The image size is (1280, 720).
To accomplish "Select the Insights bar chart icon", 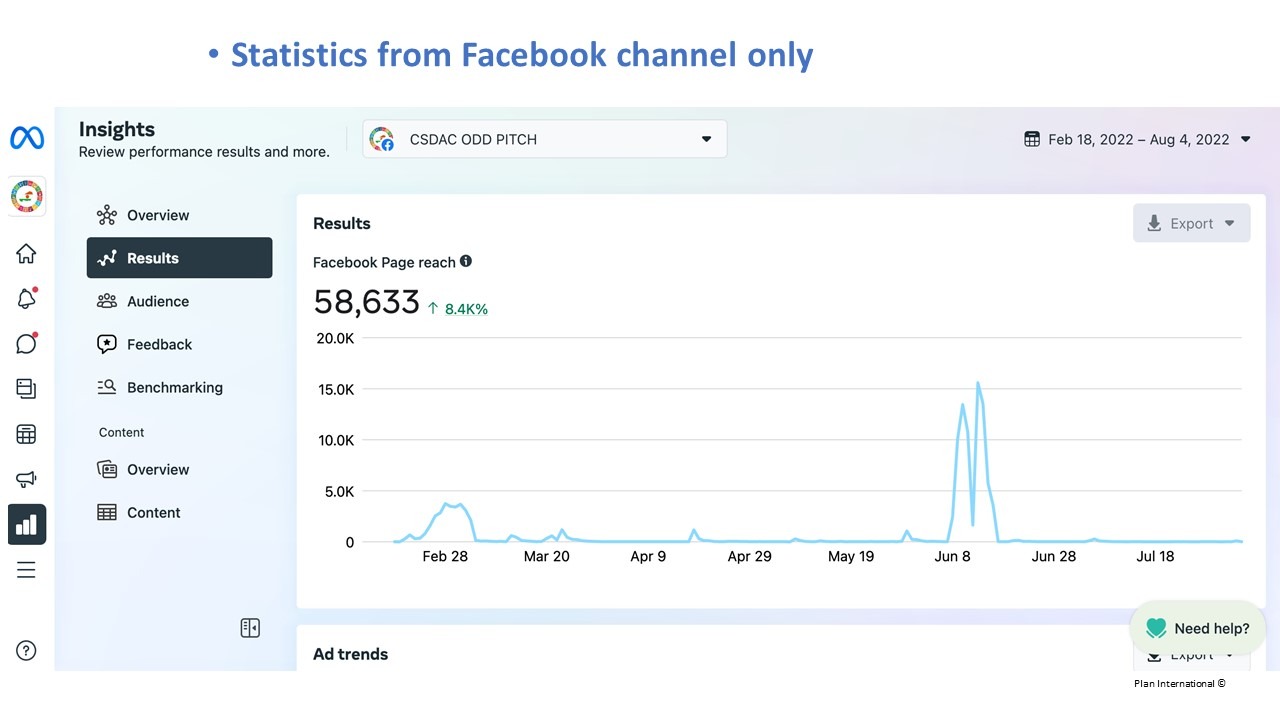I will (x=27, y=524).
